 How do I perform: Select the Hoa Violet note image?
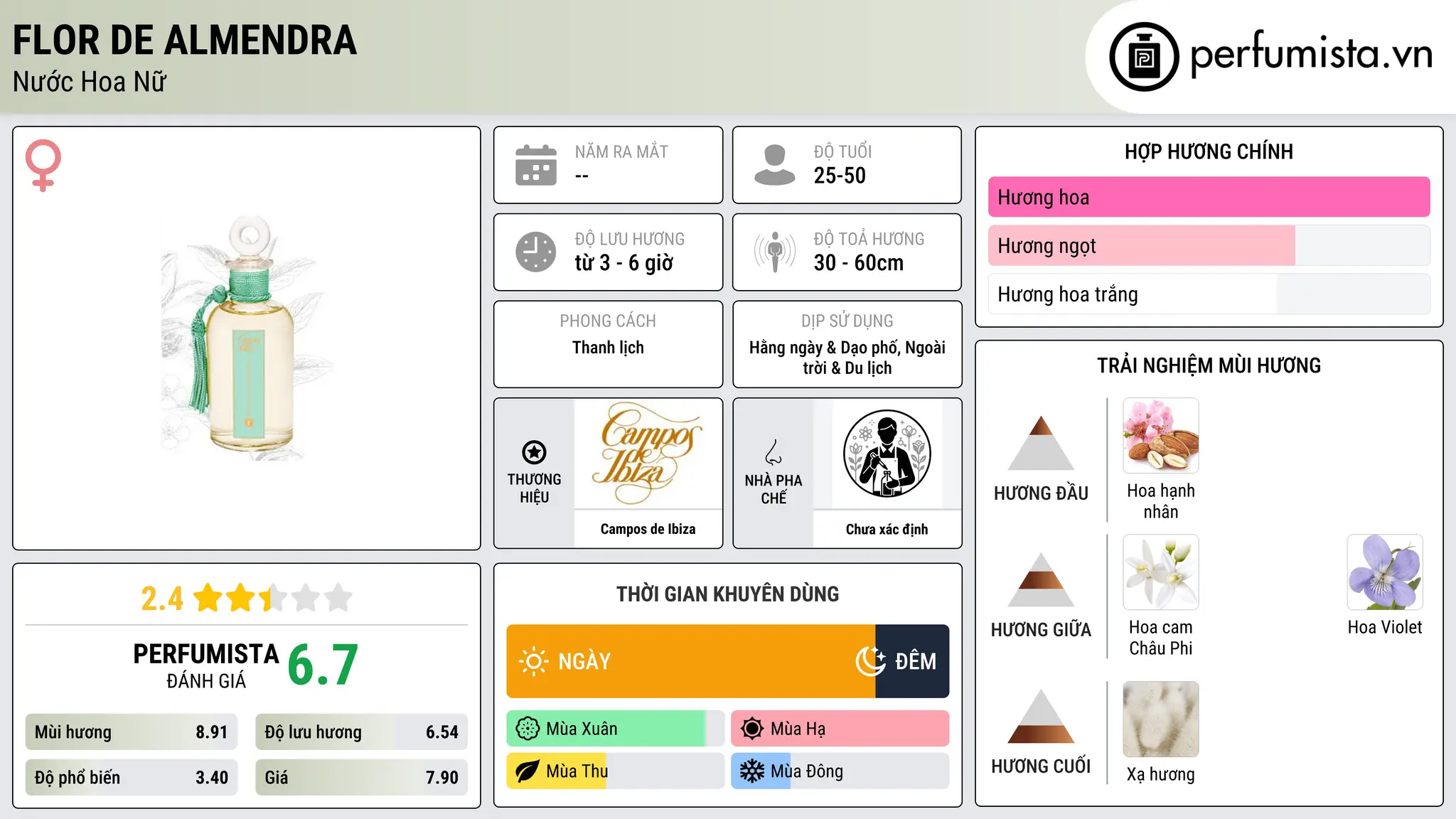point(1385,572)
